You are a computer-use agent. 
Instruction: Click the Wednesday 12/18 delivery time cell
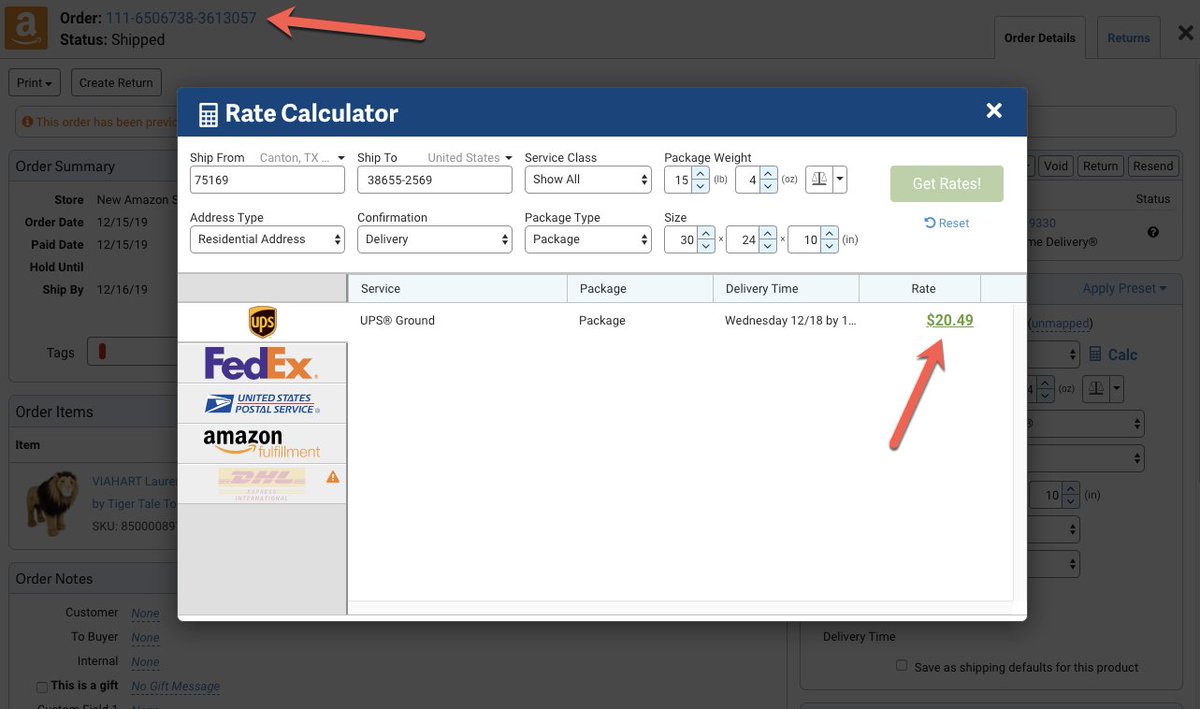[x=790, y=321]
